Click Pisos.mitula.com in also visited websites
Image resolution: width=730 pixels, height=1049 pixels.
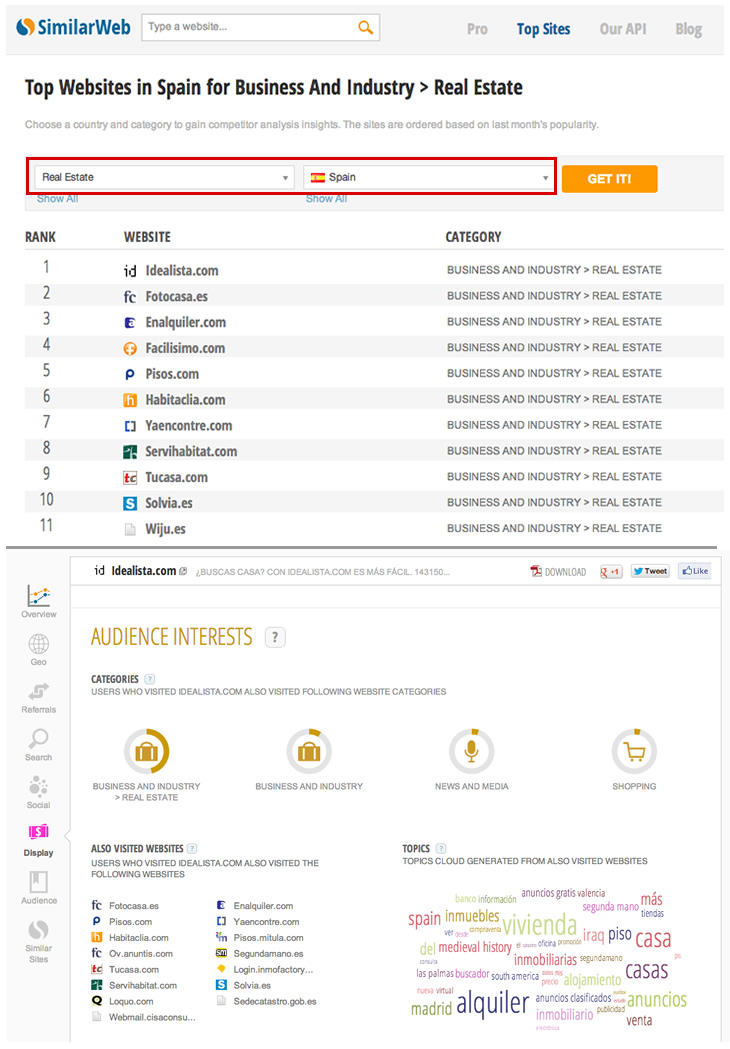click(x=268, y=937)
